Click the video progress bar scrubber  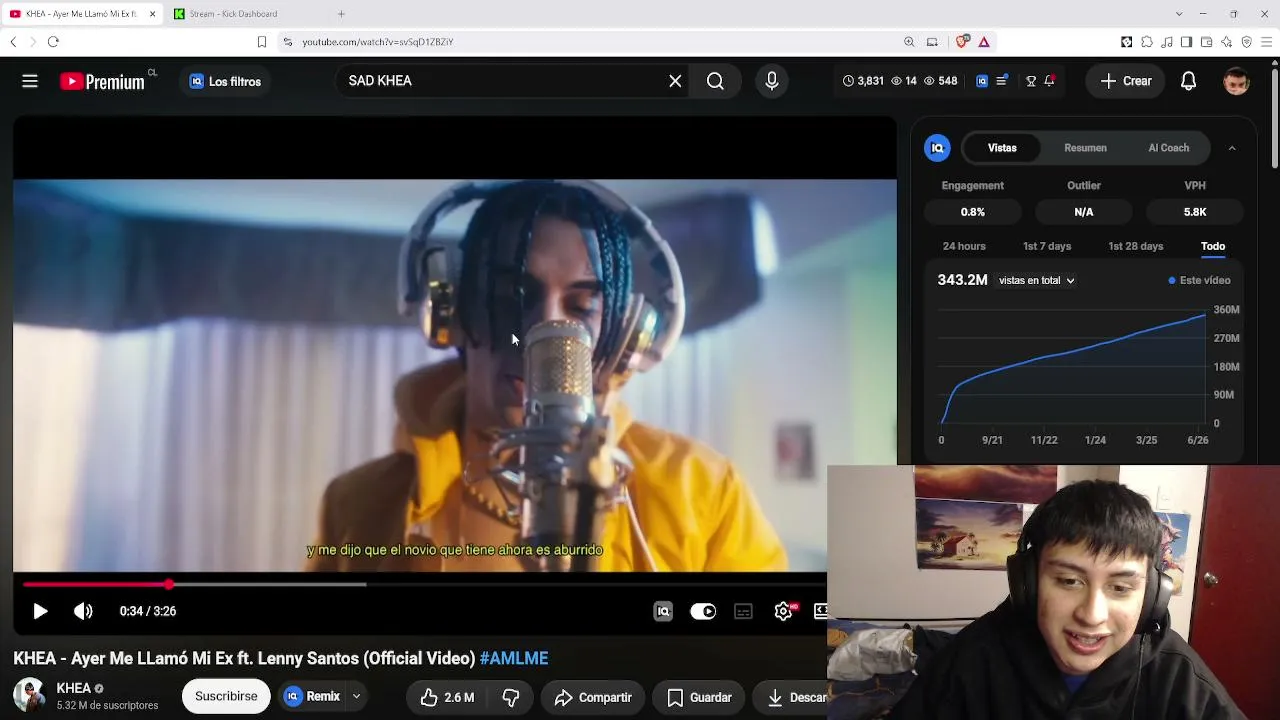pyautogui.click(x=169, y=584)
